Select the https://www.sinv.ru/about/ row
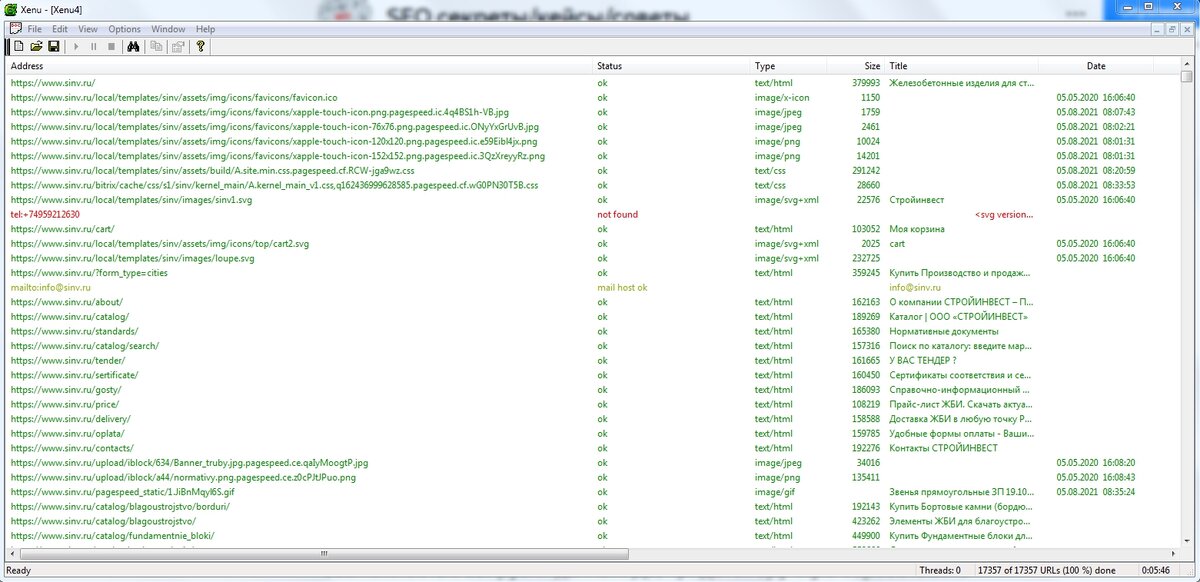Screen dimensions: 1200x582 coord(66,302)
